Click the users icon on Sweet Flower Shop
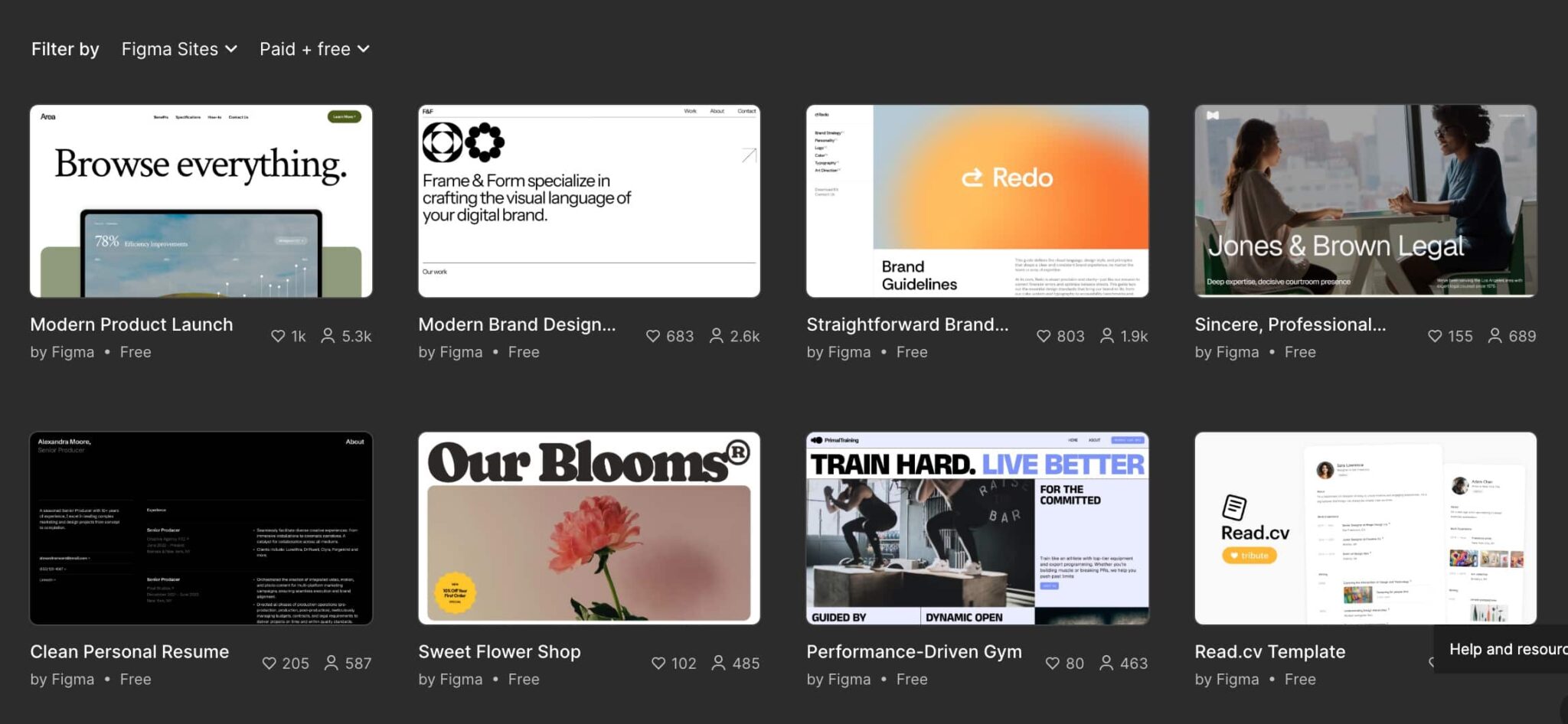The width and height of the screenshot is (1568, 724). [720, 663]
